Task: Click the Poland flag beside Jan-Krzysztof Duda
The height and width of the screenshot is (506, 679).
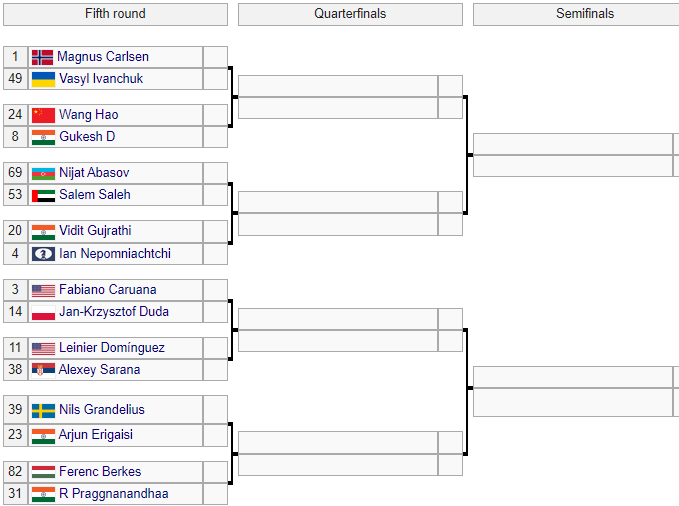Action: (x=43, y=312)
